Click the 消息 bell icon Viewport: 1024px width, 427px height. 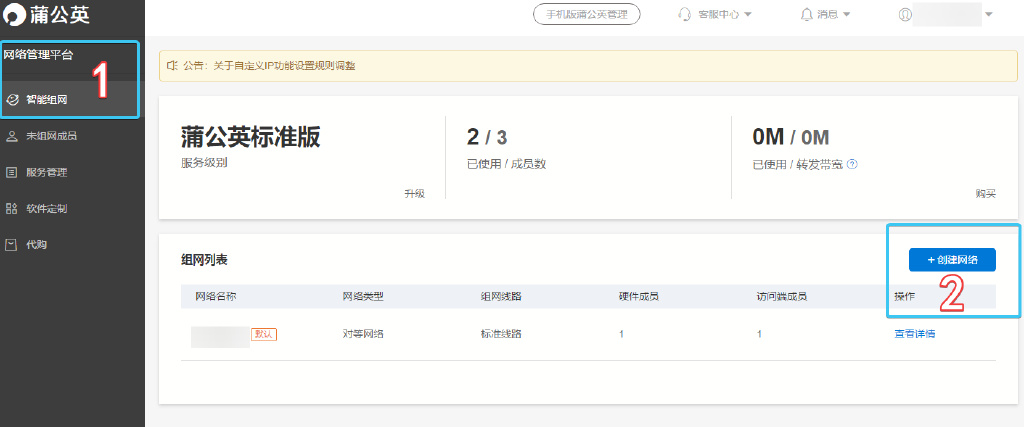click(807, 14)
